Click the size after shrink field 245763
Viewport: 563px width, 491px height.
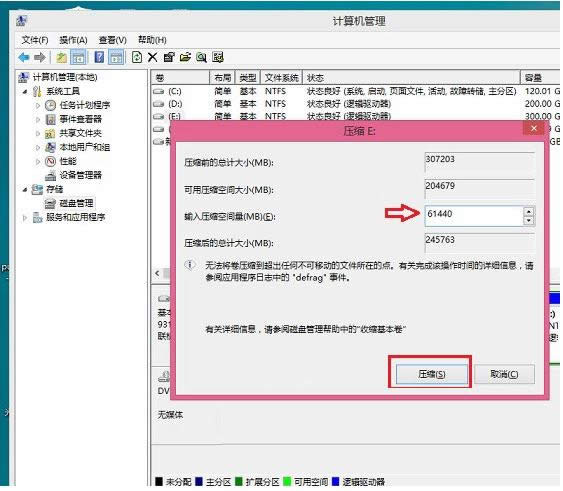[x=480, y=242]
